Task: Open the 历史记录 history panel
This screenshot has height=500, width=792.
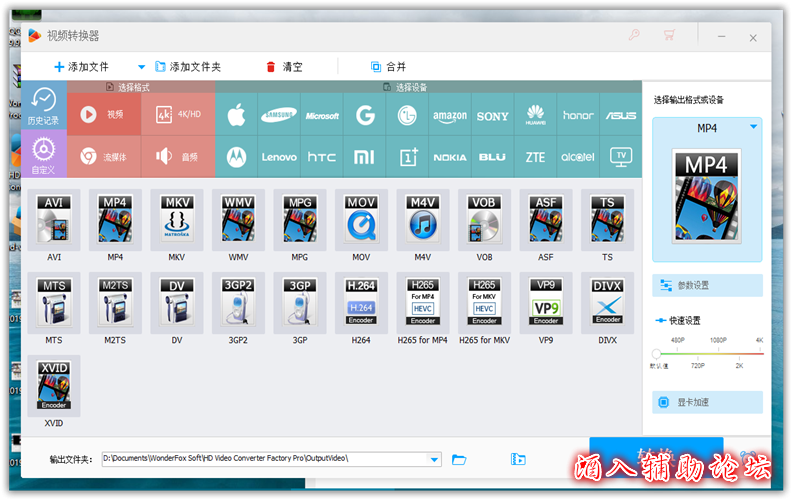Action: (43, 105)
